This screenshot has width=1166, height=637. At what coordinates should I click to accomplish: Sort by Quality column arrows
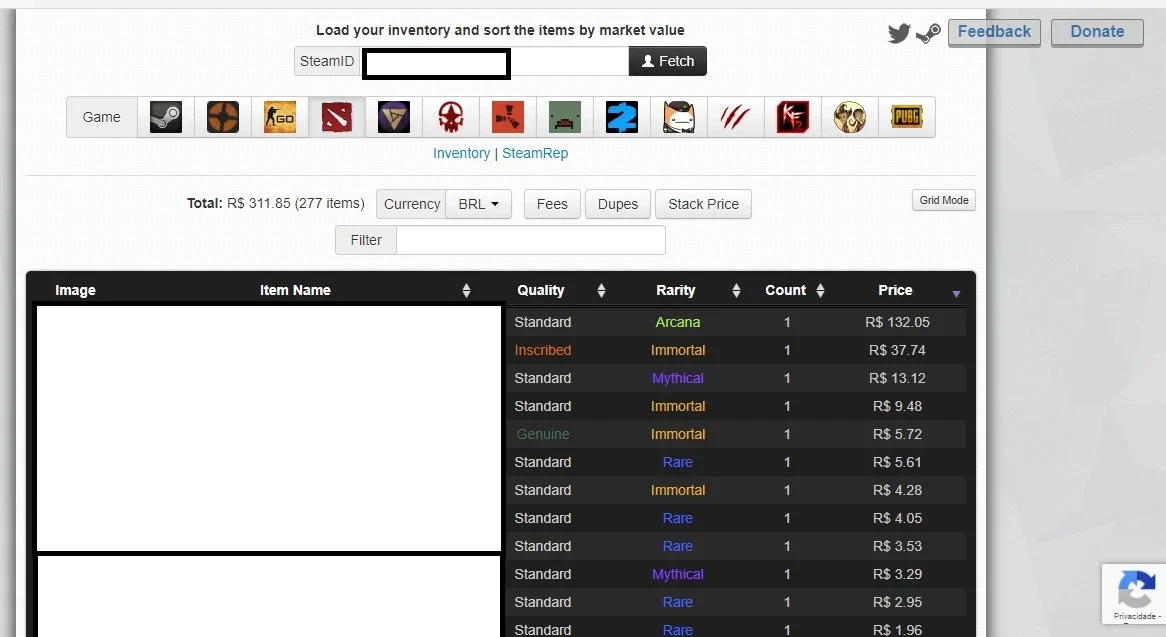tap(601, 291)
